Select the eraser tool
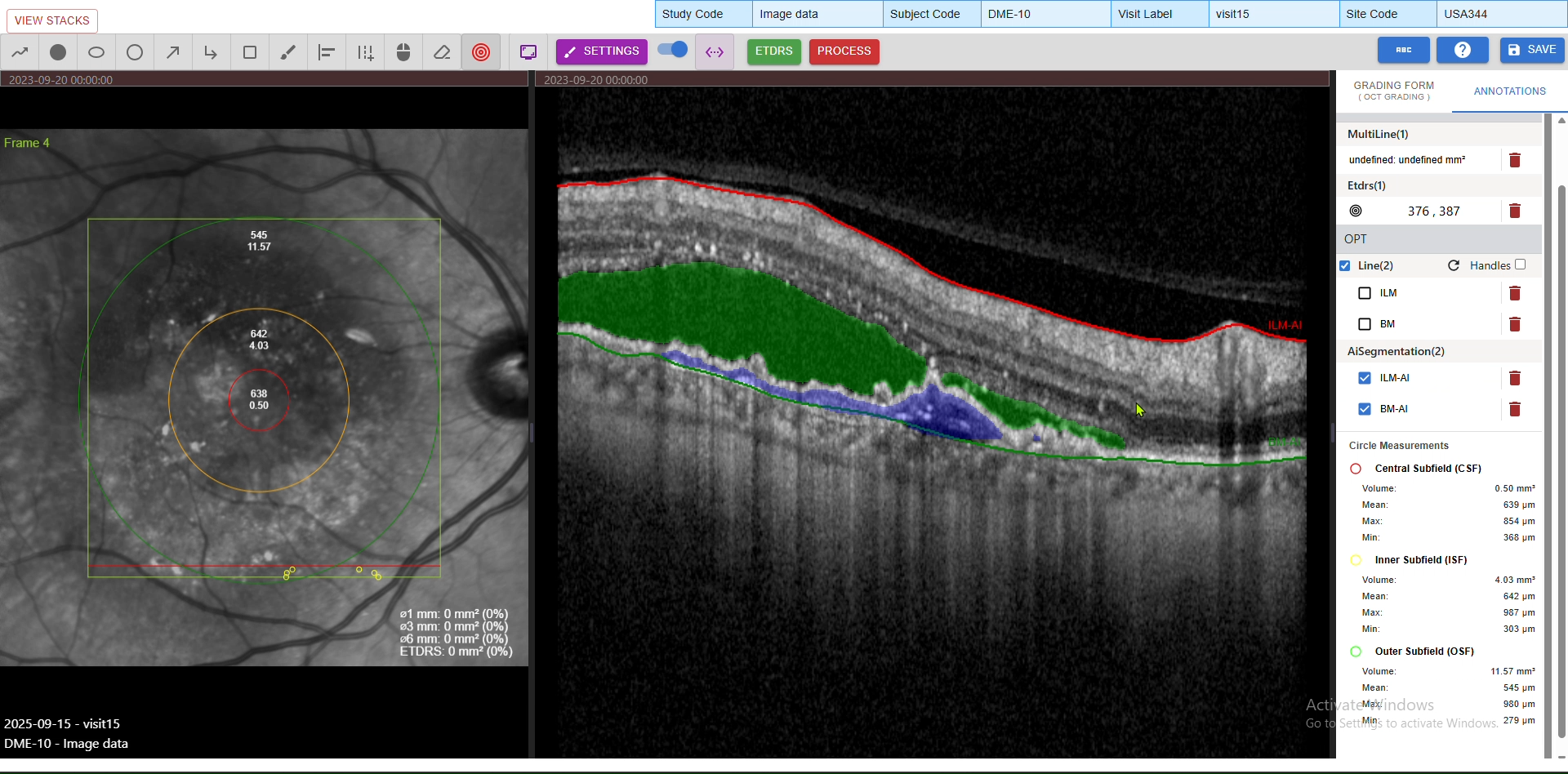This screenshot has height=774, width=1568. click(442, 52)
